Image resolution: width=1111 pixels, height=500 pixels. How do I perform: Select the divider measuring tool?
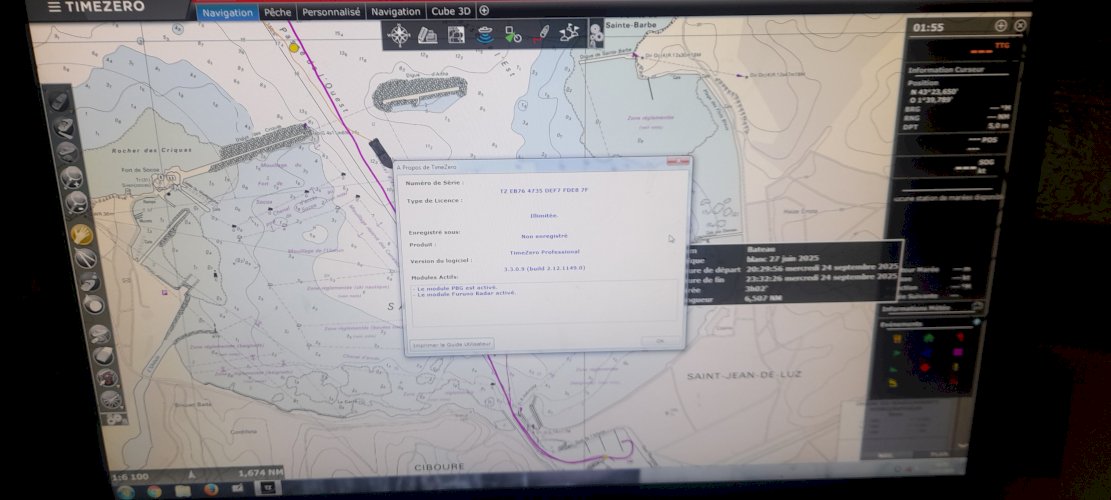pyautogui.click(x=85, y=258)
